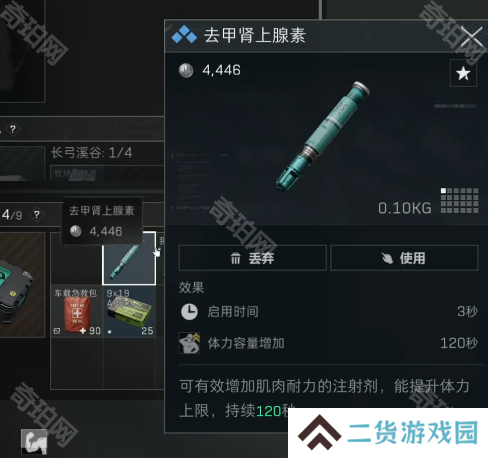Click the large injector preview image
The image size is (488, 458).
coord(323,136)
